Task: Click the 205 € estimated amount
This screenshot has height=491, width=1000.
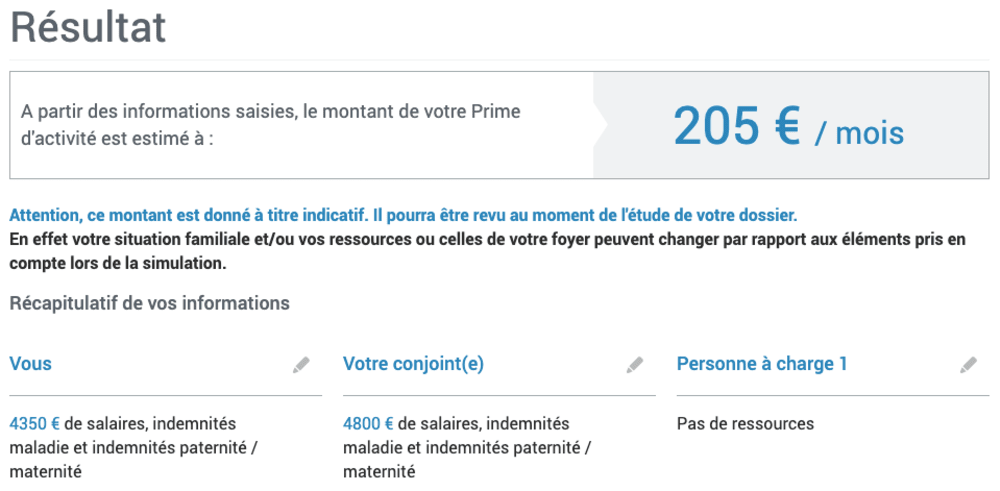Action: (736, 126)
